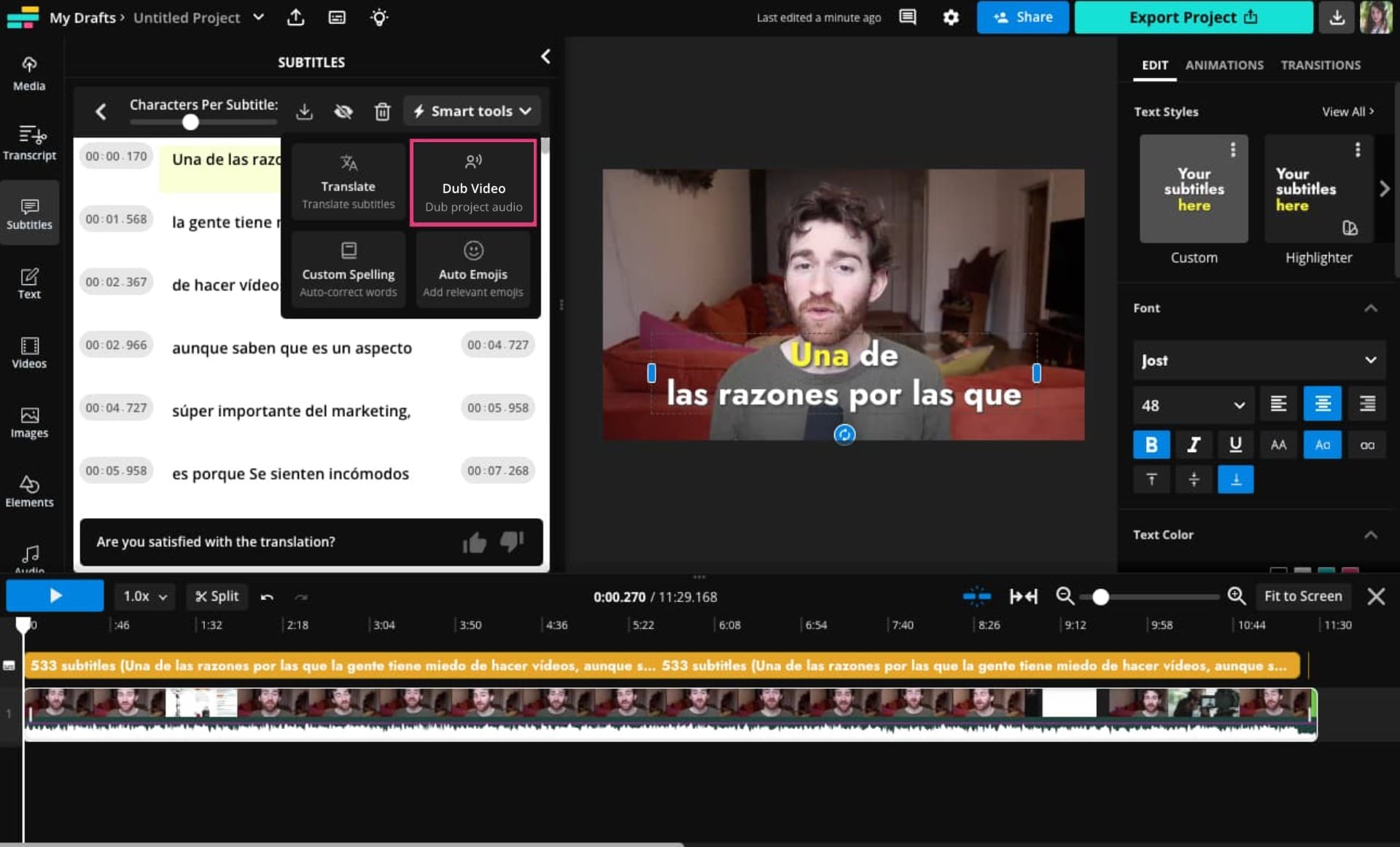Image resolution: width=1400 pixels, height=847 pixels.
Task: Hide subtitles using the eye-slash icon
Action: click(x=343, y=112)
